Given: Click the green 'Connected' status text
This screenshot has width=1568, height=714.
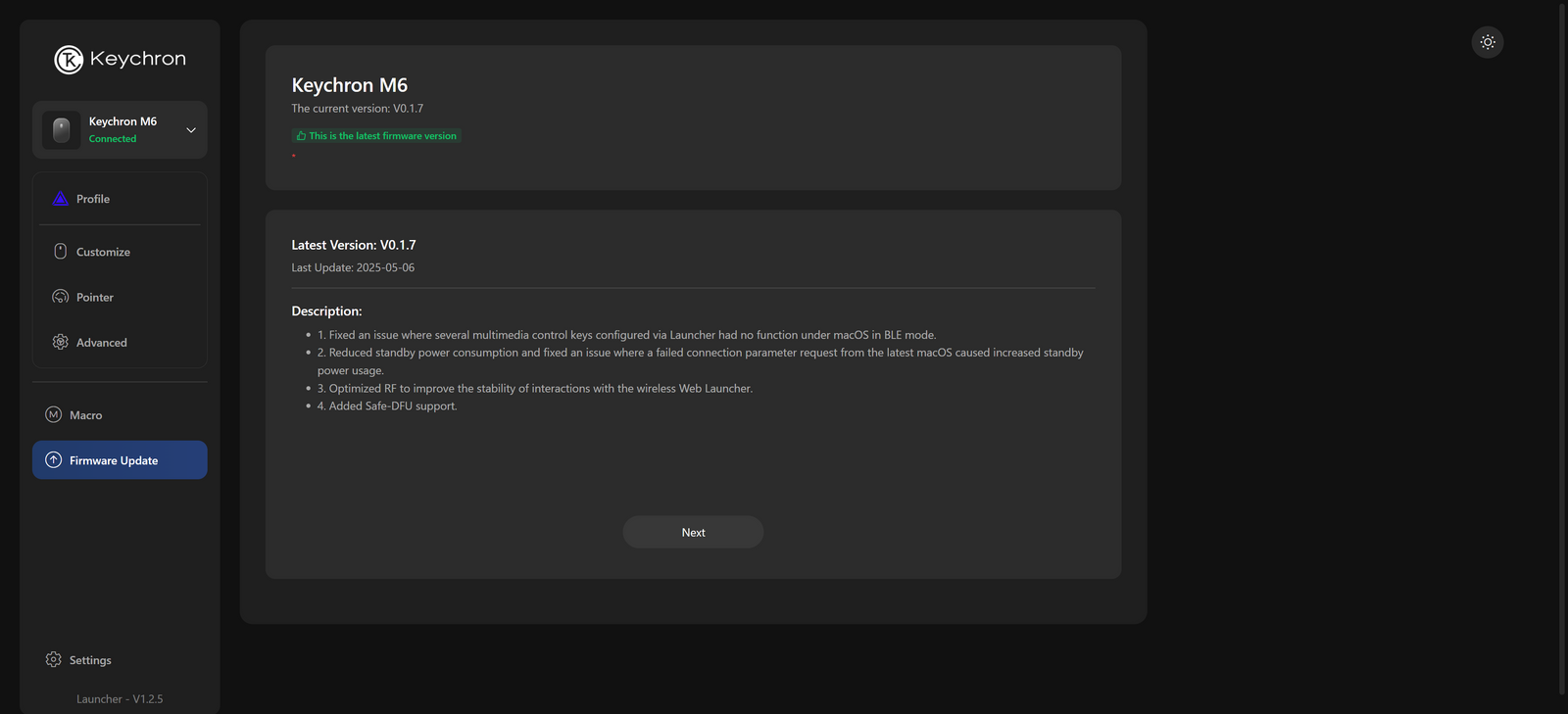Looking at the screenshot, I should coord(113,139).
